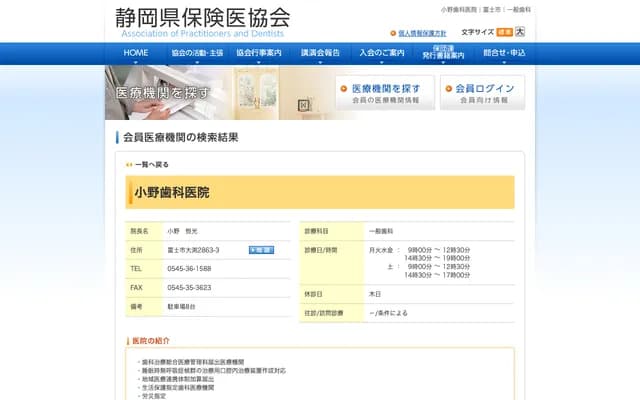Click the dropdown arrow under HOME

pyautogui.click(x=136, y=62)
